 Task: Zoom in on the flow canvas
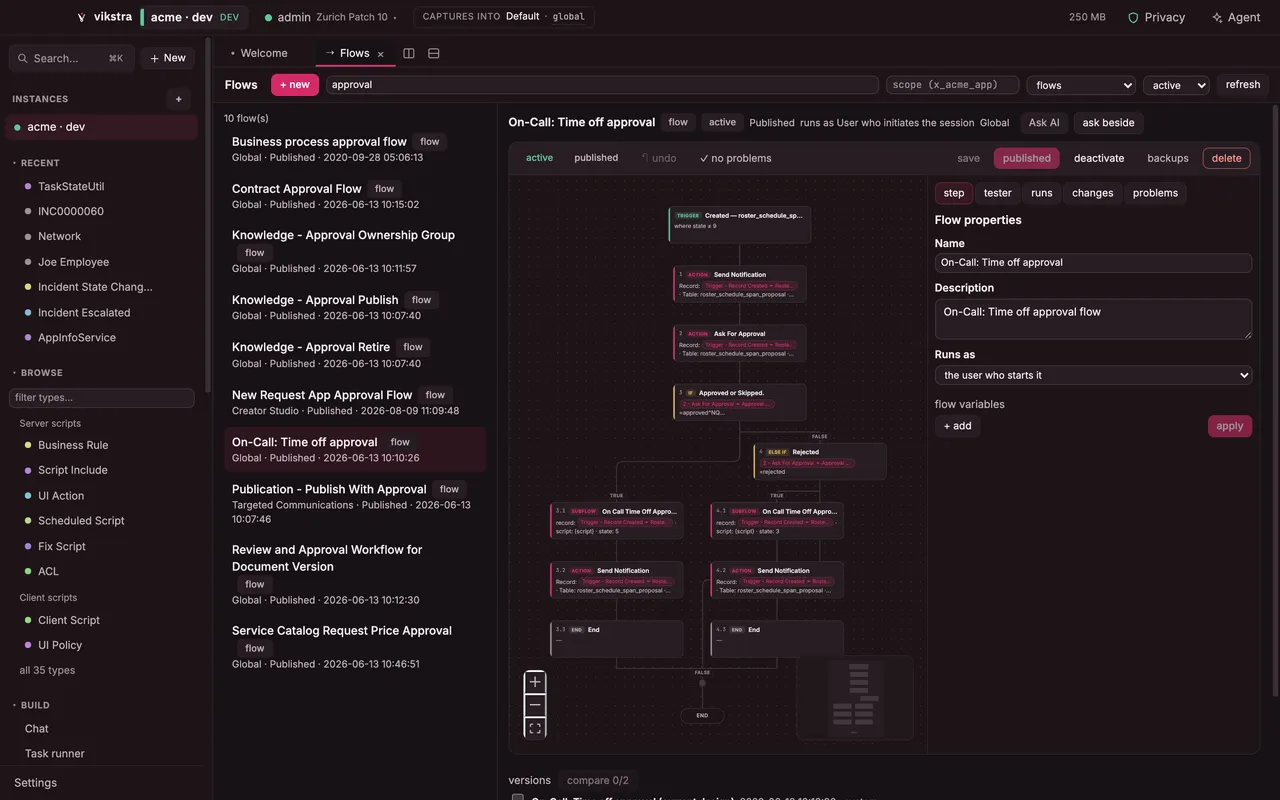pyautogui.click(x=535, y=682)
